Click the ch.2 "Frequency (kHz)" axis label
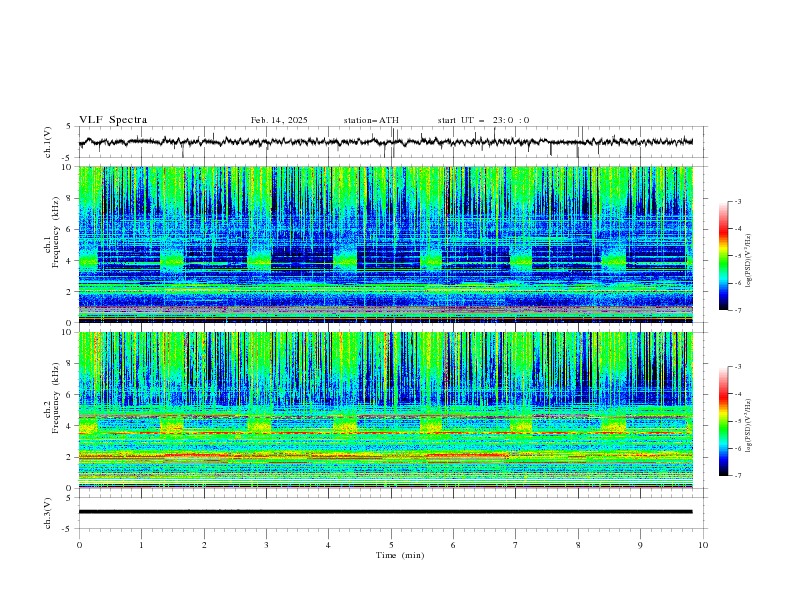The image size is (792, 612). click(56, 397)
